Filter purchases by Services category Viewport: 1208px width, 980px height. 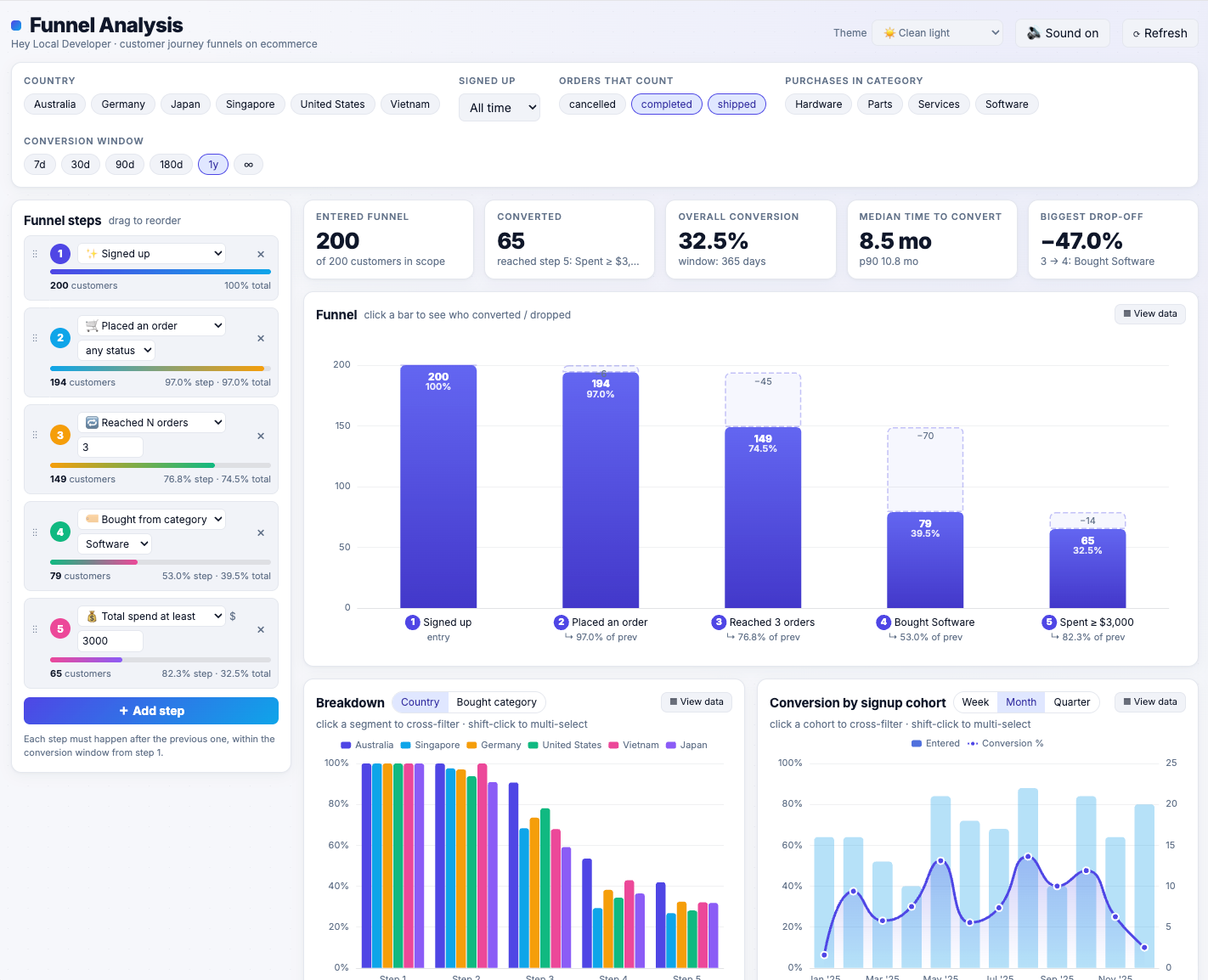[939, 104]
